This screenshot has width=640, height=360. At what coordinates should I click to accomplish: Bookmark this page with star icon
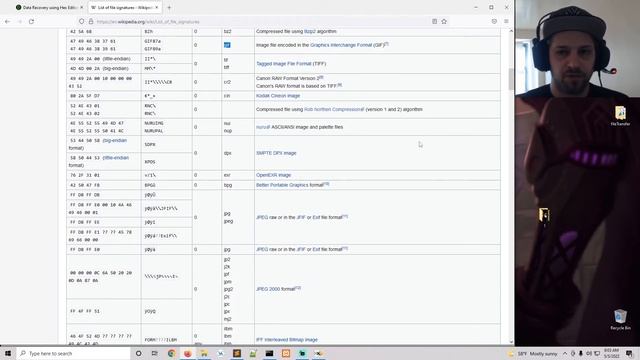(x=444, y=21)
